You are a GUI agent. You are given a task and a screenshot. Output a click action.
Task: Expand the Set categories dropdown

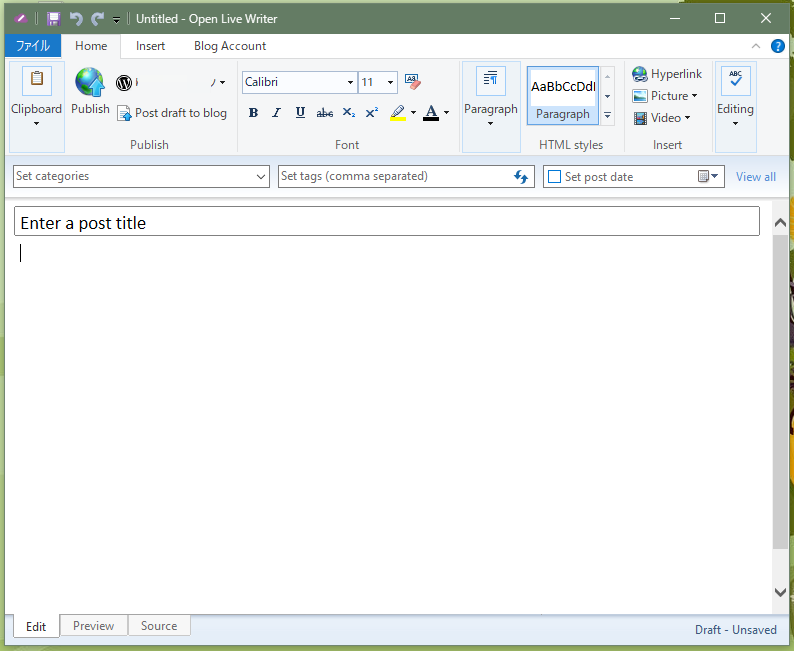[x=260, y=177]
